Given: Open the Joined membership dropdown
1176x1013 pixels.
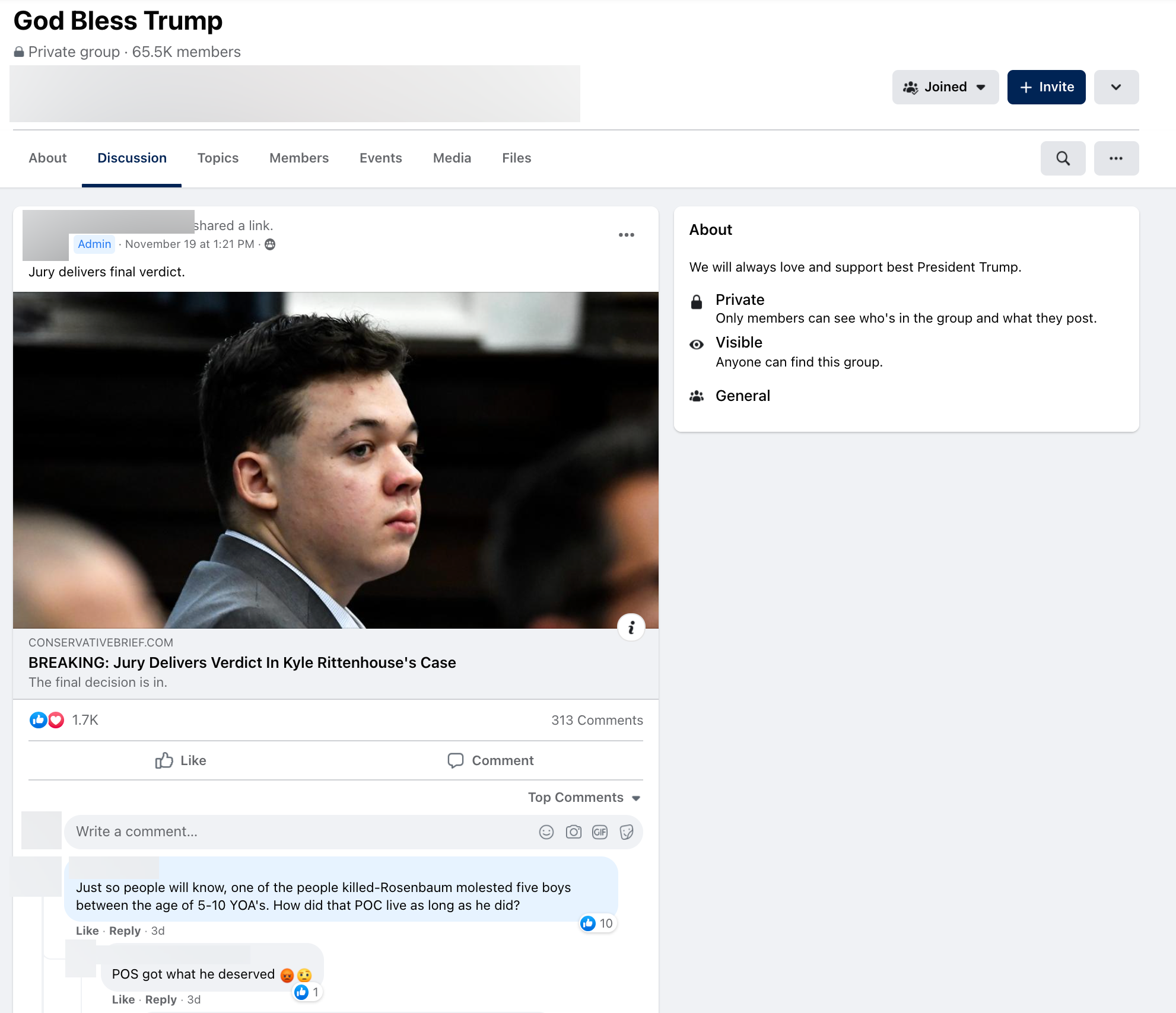Looking at the screenshot, I should pyautogui.click(x=945, y=87).
